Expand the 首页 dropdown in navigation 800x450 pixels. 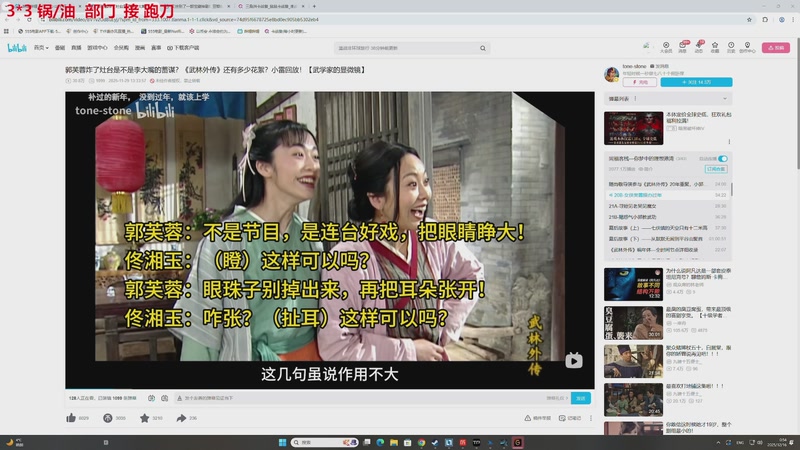point(41,47)
